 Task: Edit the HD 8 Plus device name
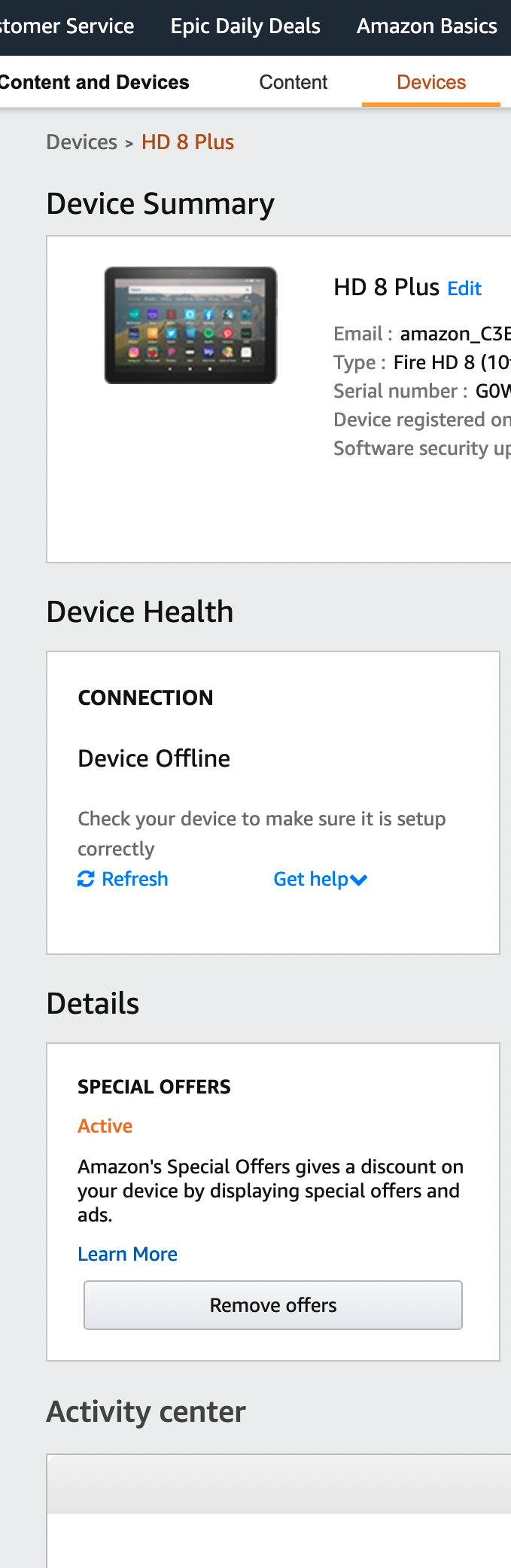coord(464,288)
